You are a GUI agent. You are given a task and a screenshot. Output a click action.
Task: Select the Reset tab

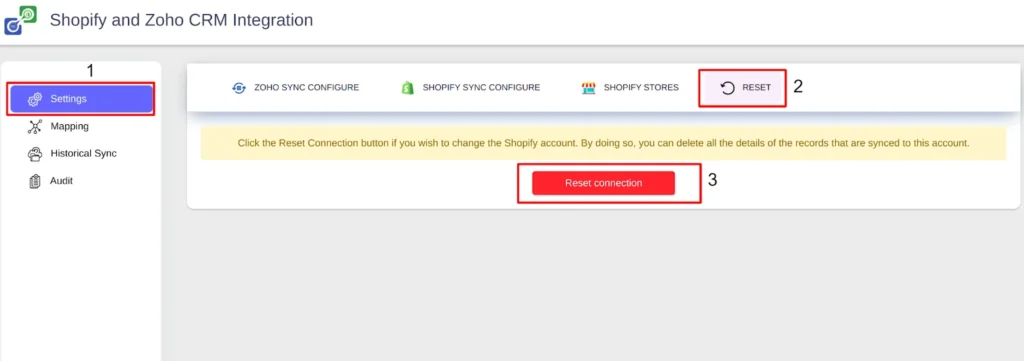[743, 88]
